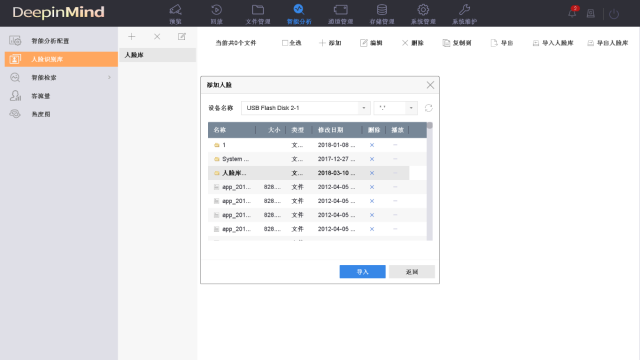Select the 人脸库 entry in library list
This screenshot has width=640, height=360.
(x=158, y=55)
